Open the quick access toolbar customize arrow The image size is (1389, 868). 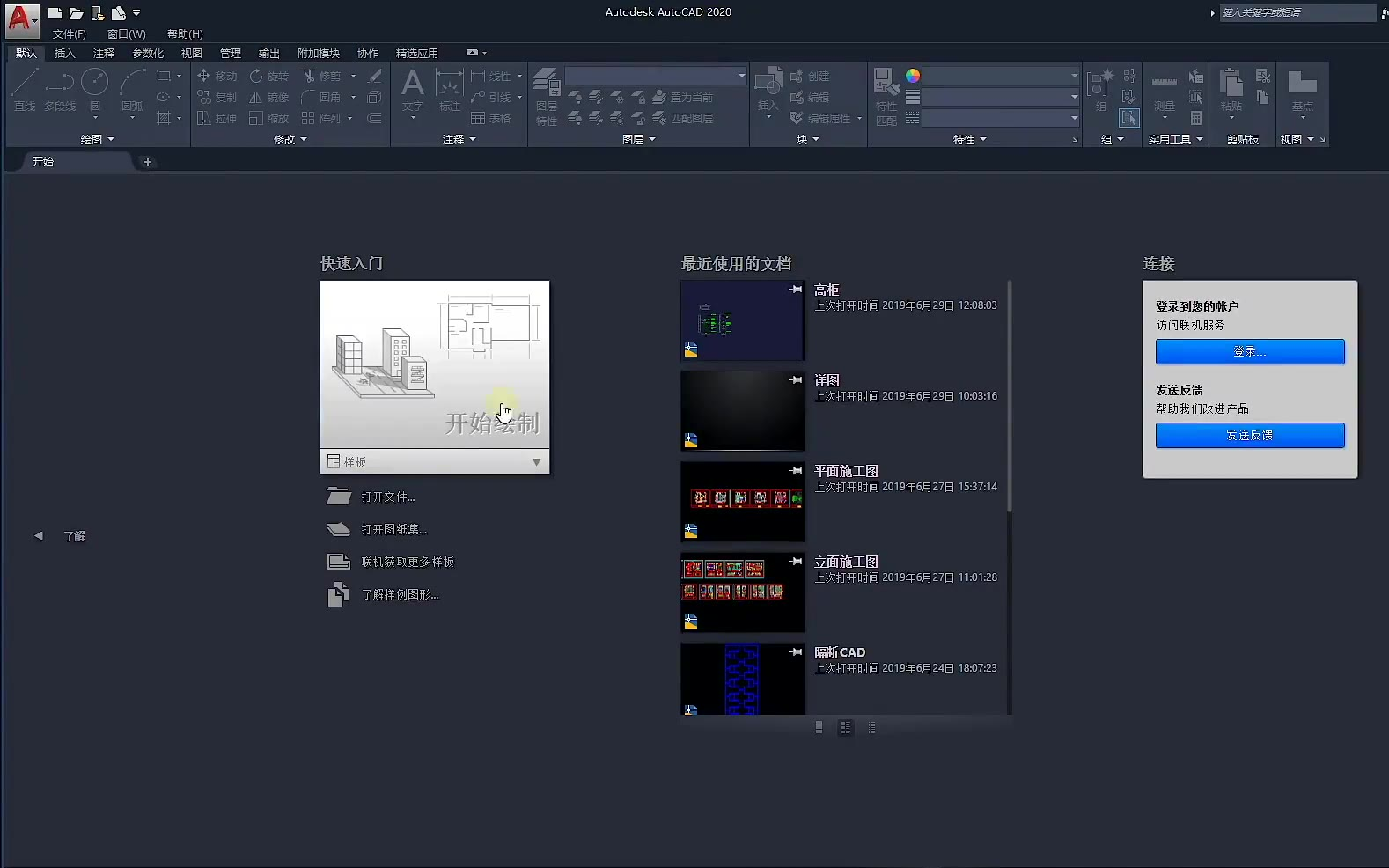pos(136,13)
